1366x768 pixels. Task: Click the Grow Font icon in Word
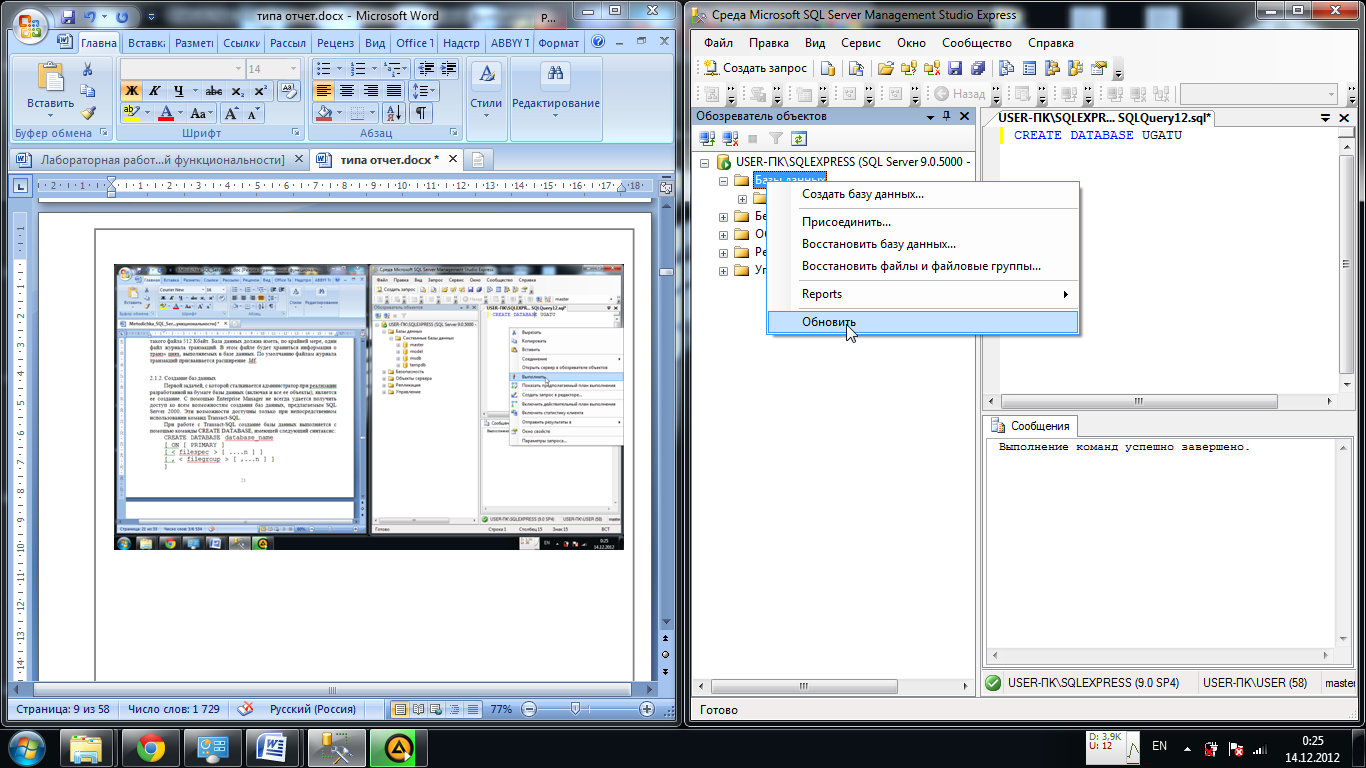[x=232, y=113]
